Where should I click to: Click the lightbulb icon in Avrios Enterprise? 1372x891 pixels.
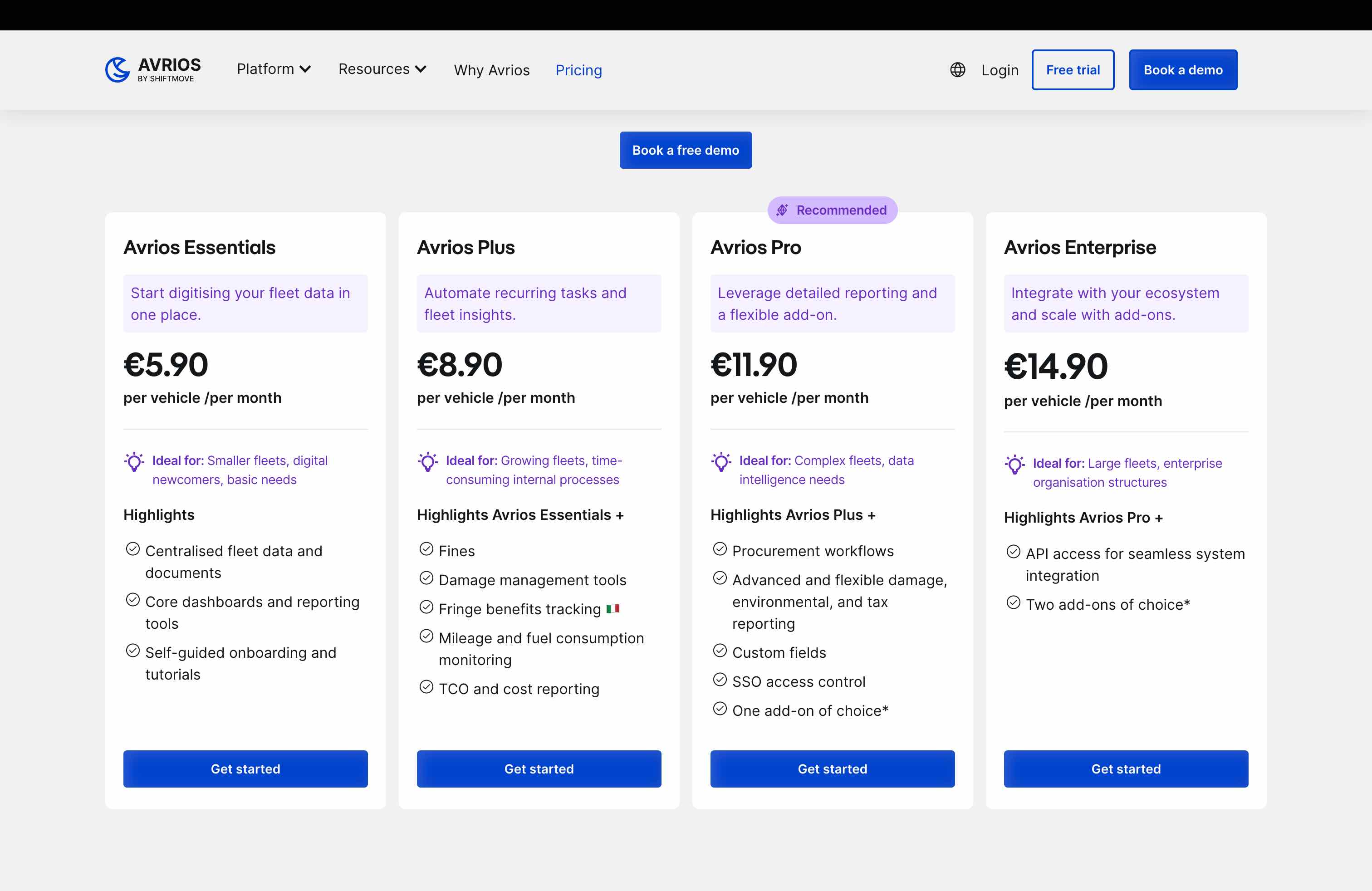coord(1014,465)
